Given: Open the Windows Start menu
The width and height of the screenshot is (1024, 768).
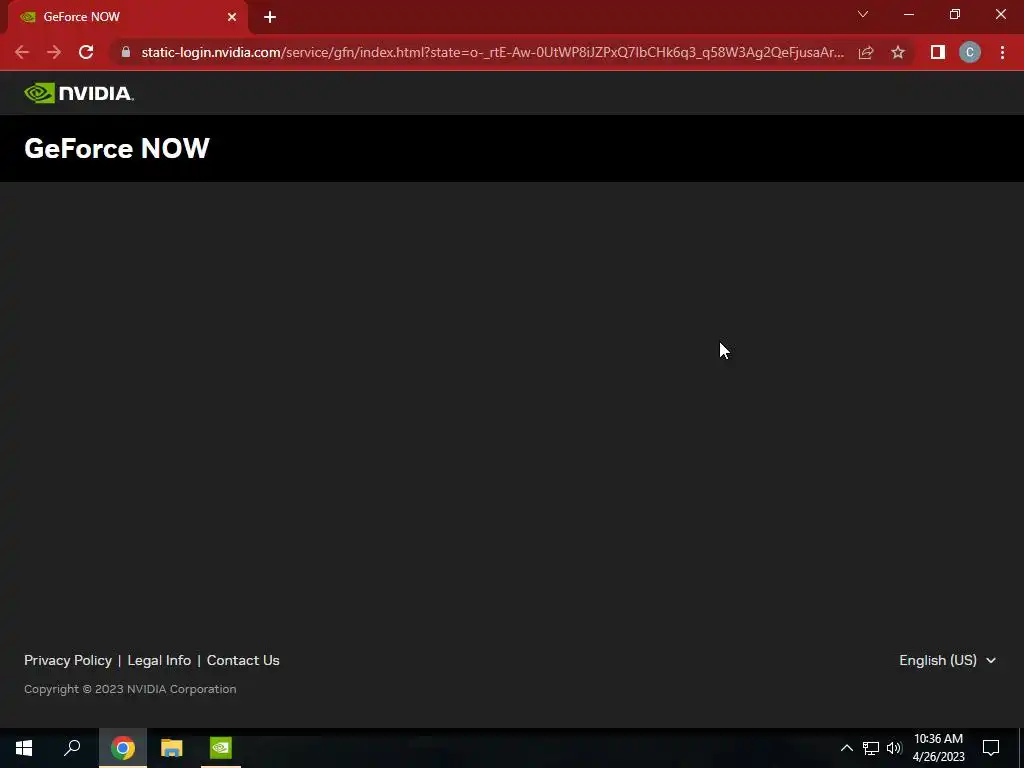Looking at the screenshot, I should point(24,748).
